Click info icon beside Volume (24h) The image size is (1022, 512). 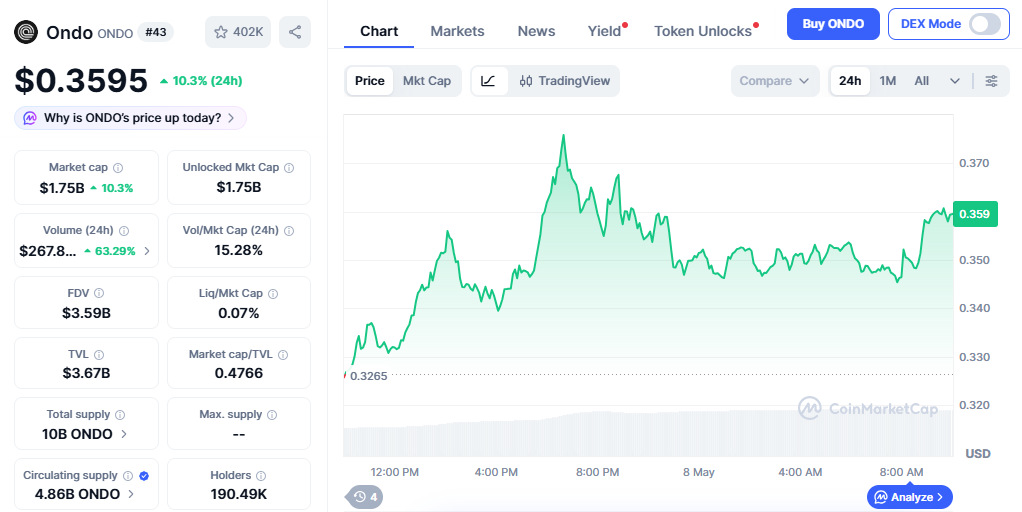click(x=124, y=231)
